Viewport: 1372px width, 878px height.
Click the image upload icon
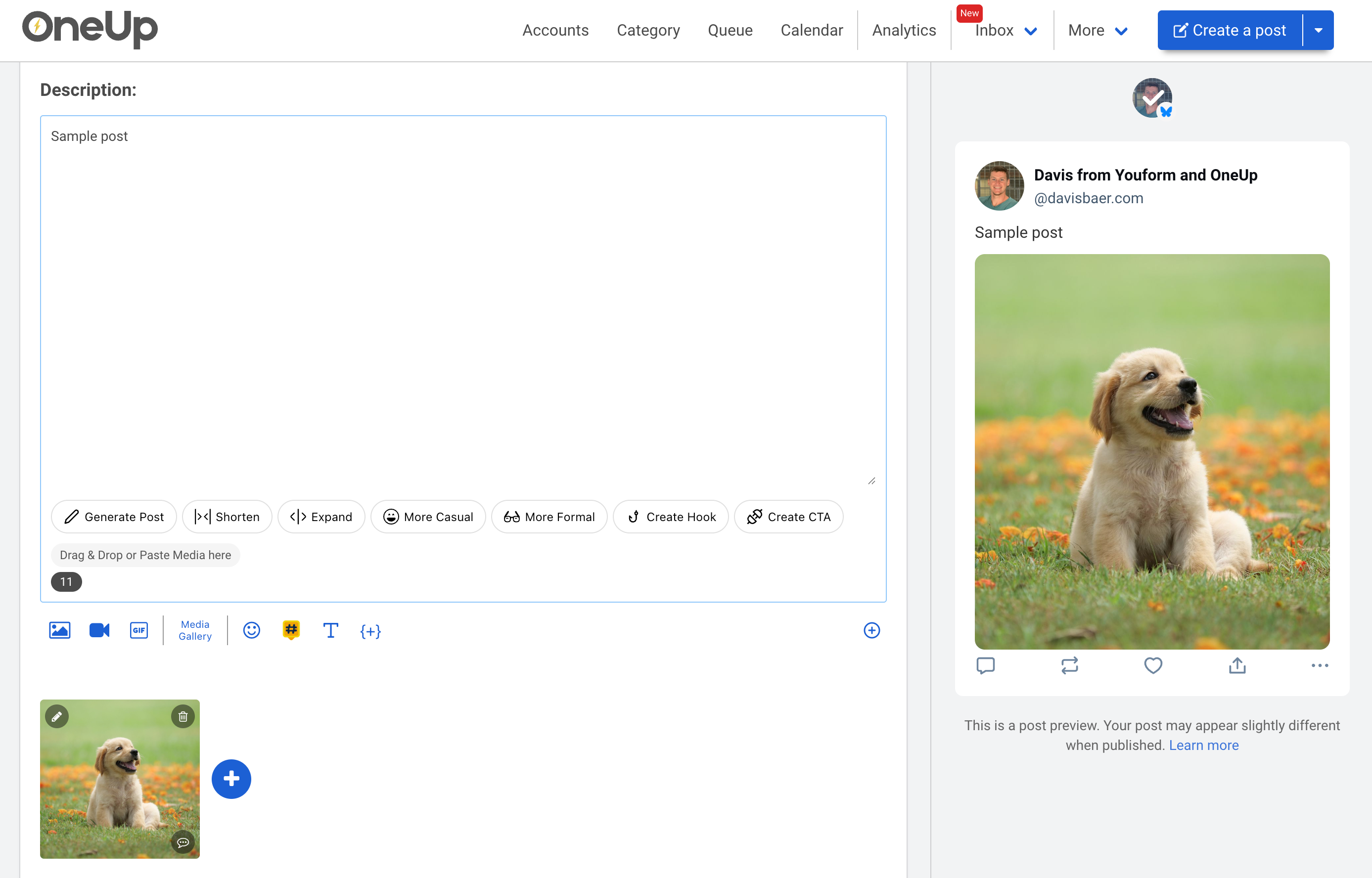[59, 630]
